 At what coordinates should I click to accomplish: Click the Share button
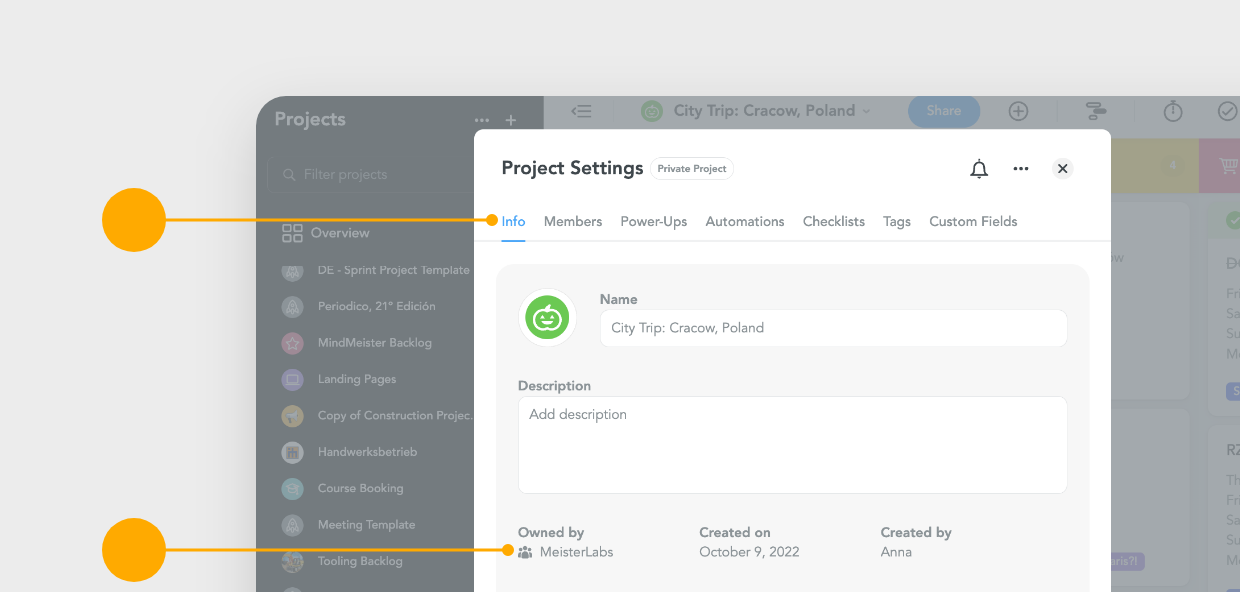pyautogui.click(x=944, y=111)
